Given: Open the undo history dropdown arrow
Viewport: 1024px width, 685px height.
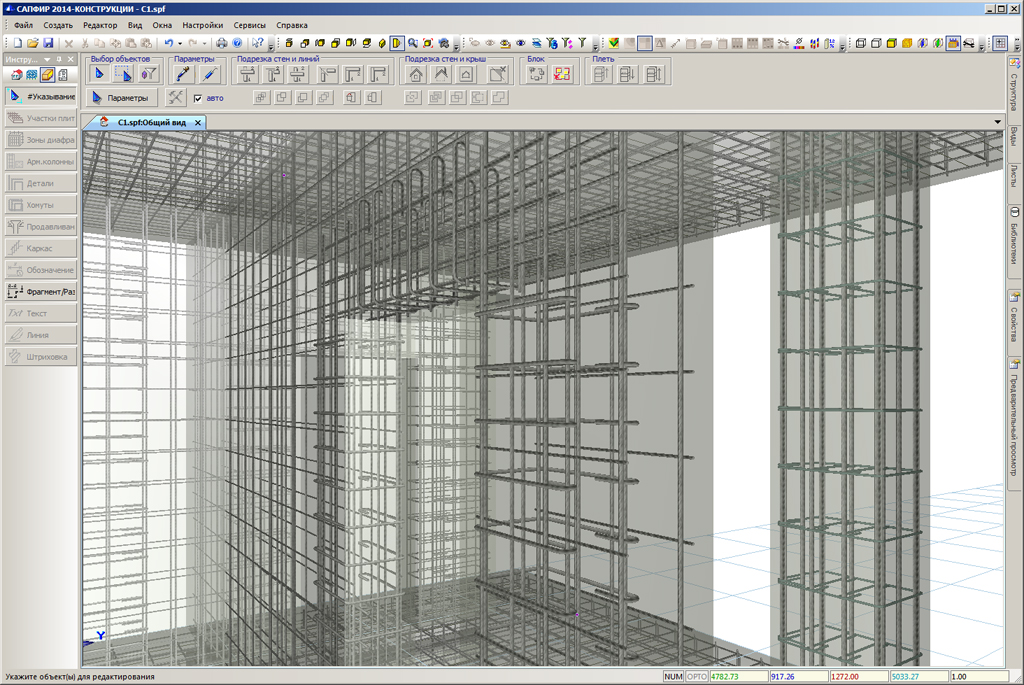Looking at the screenshot, I should point(180,44).
